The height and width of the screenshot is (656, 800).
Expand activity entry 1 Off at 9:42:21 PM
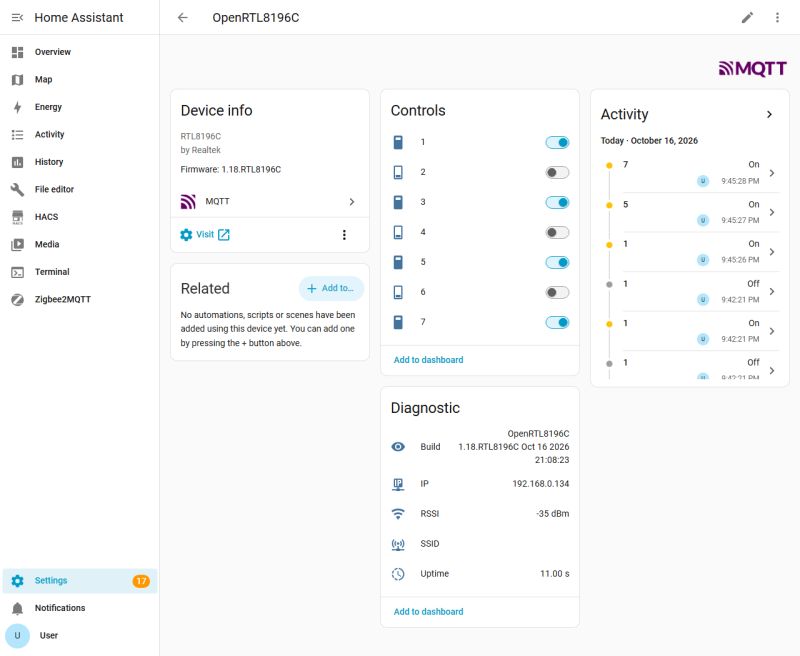coord(772,291)
